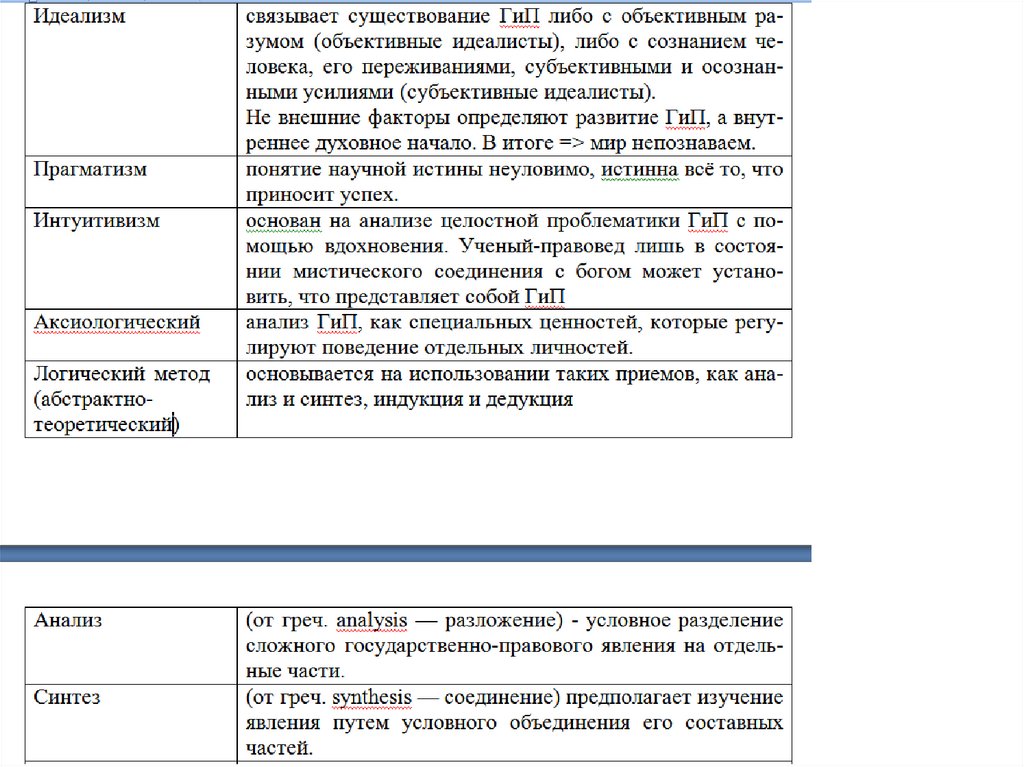Click the phrase 'понятие научной истины'
This screenshot has width=1024, height=767.
[x=364, y=169]
